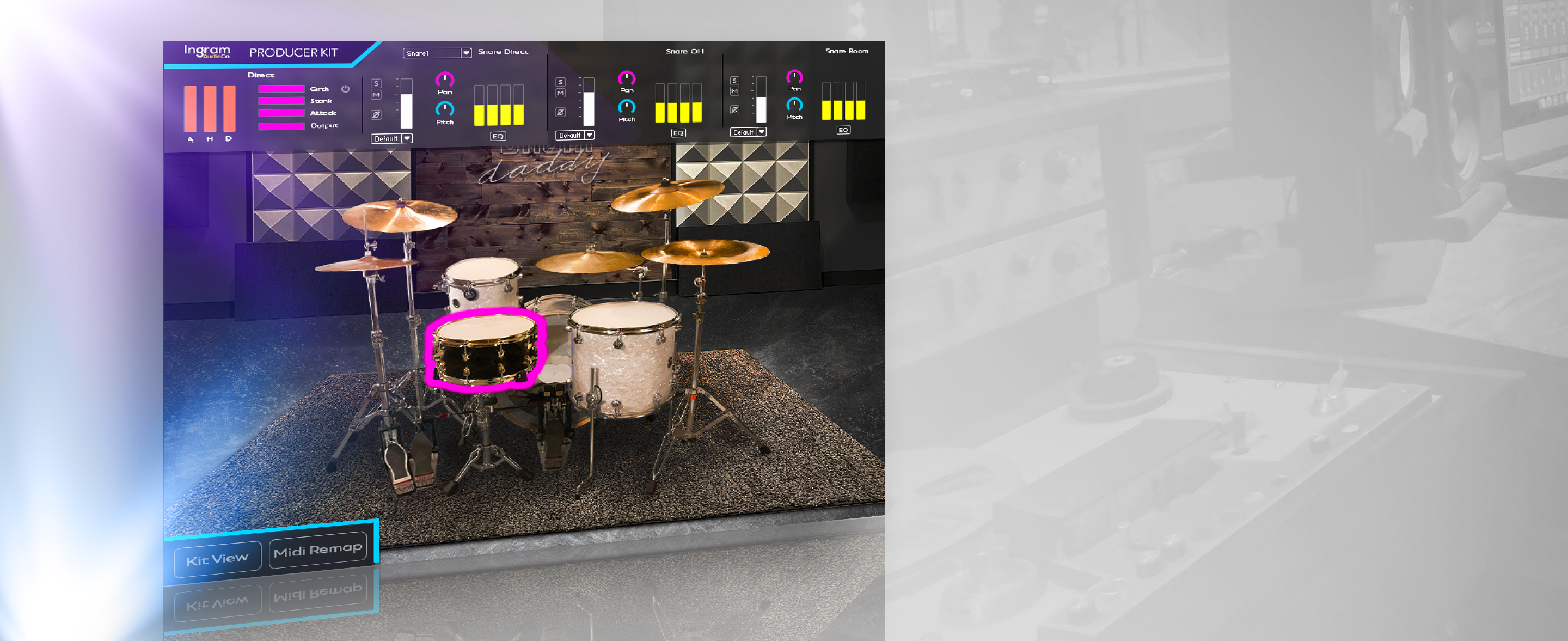
Task: Adjust the Snare Direct volume fader
Action: pos(407,103)
